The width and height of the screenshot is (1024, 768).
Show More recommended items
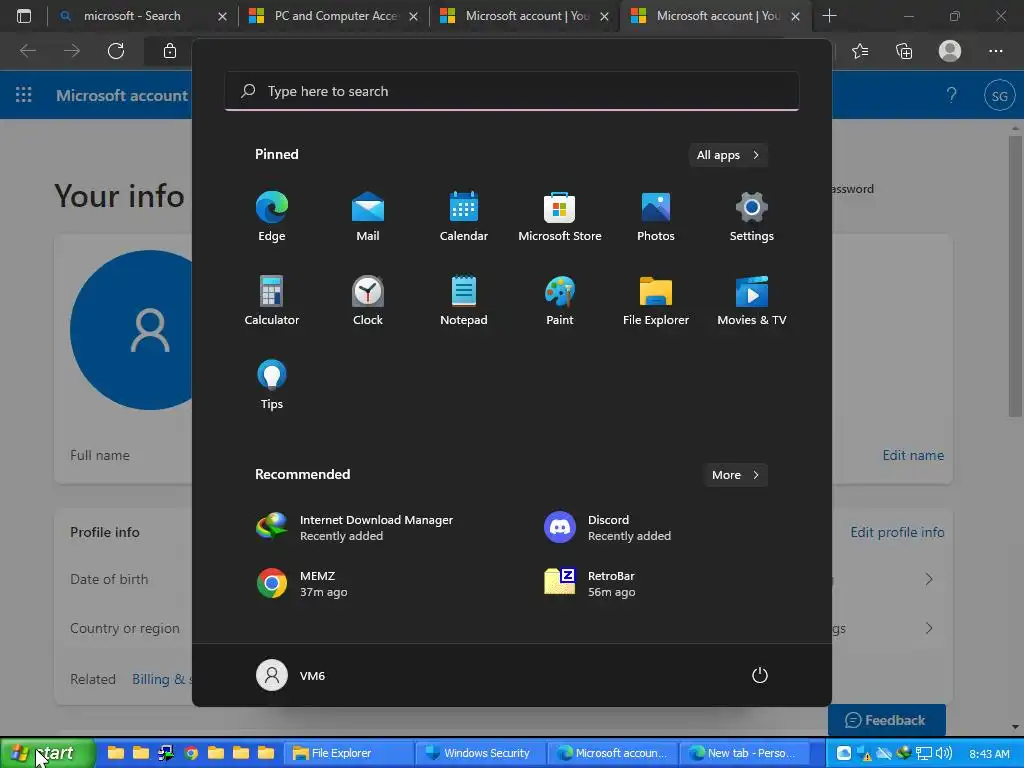click(x=735, y=475)
